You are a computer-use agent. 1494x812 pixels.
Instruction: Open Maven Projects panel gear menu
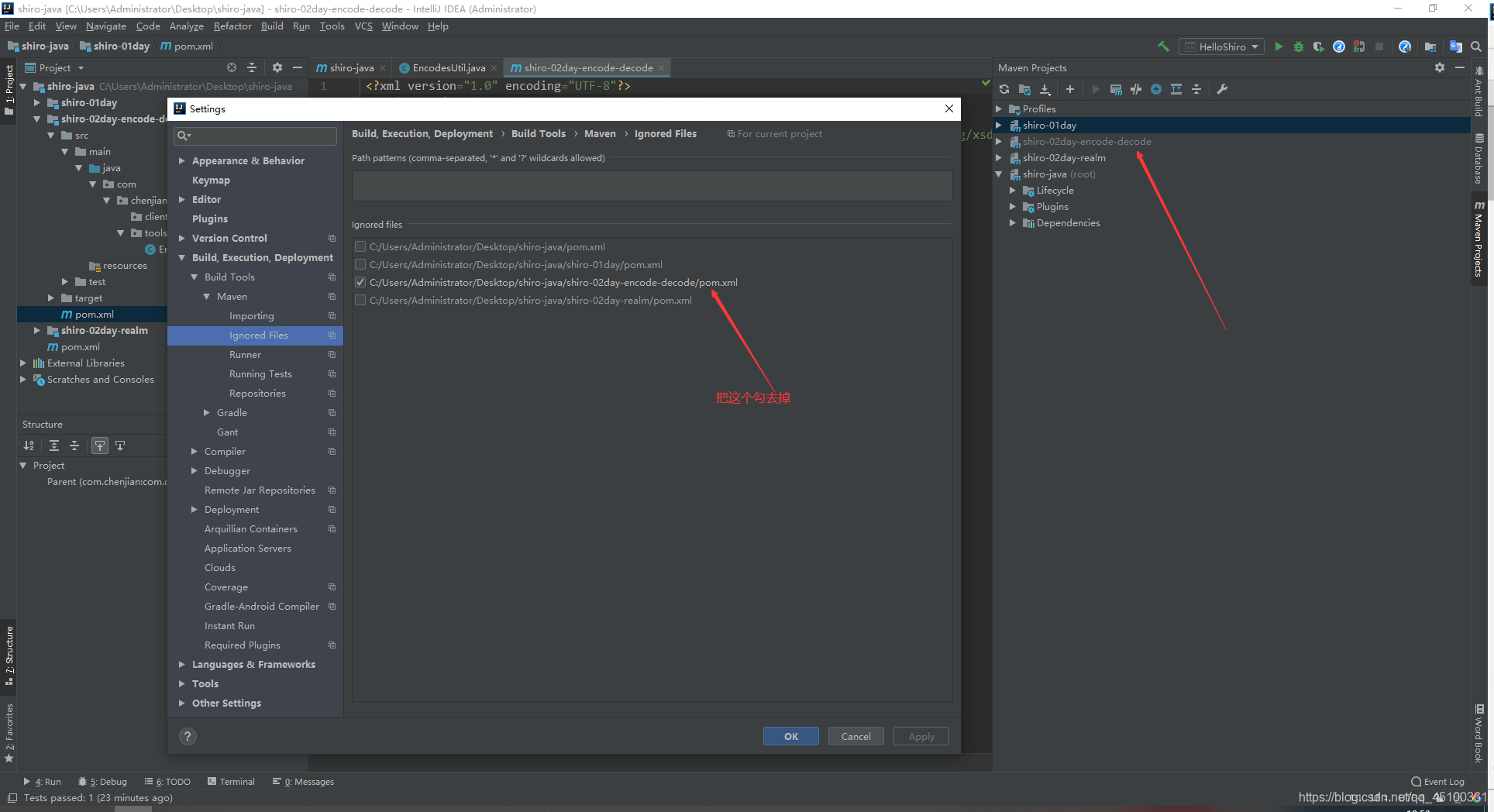click(1440, 67)
